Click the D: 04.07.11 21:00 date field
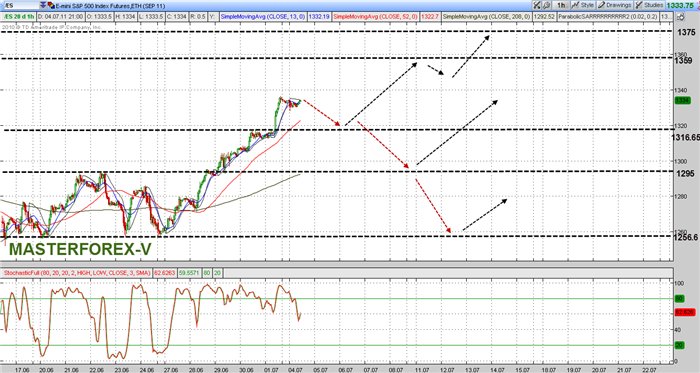 [61, 17]
